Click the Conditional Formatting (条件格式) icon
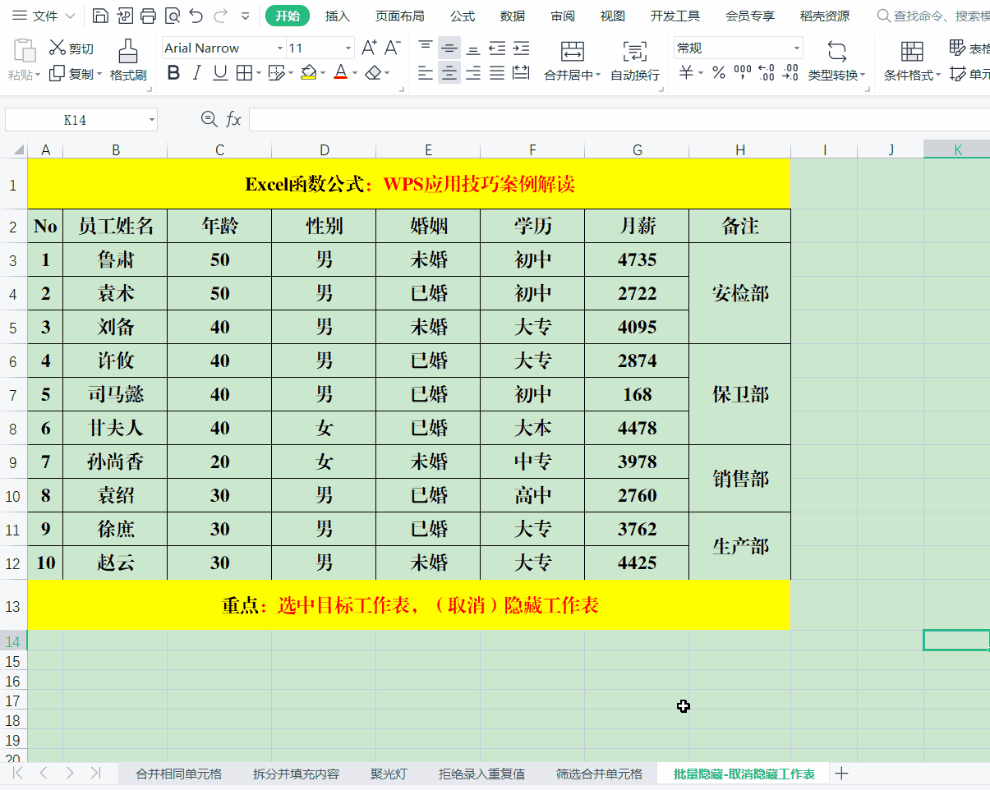 pyautogui.click(x=911, y=52)
